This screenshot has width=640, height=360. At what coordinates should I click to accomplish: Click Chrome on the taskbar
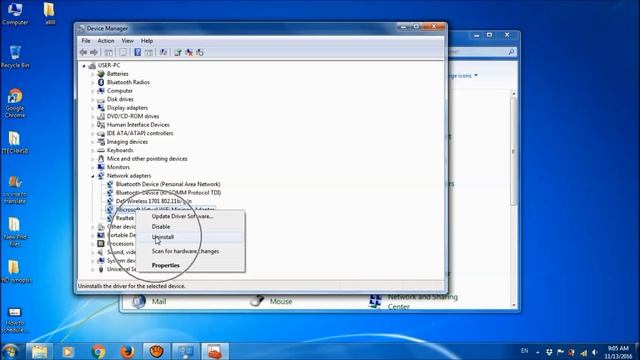pyautogui.click(x=98, y=351)
